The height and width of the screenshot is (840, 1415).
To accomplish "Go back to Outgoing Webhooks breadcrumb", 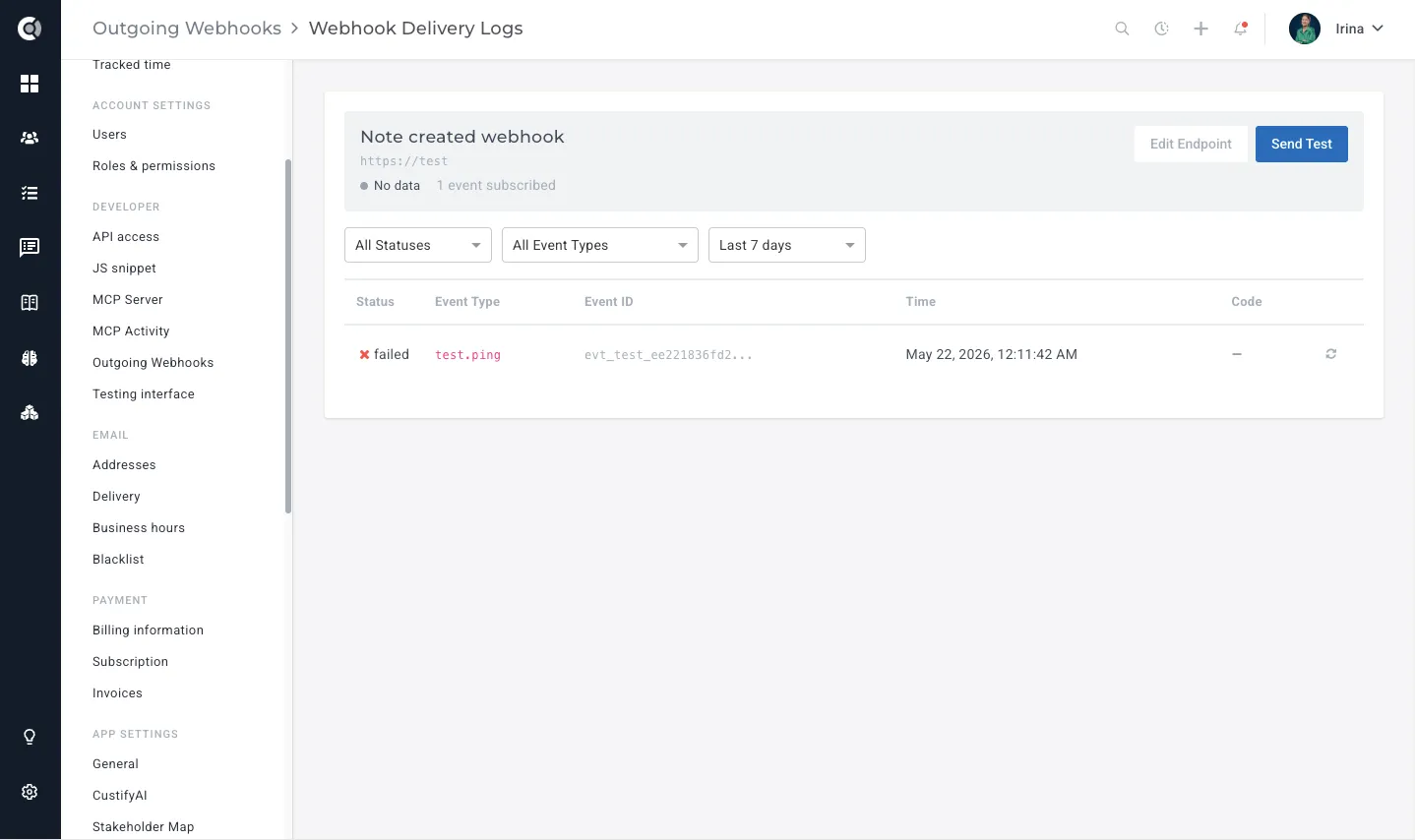I will (x=187, y=29).
